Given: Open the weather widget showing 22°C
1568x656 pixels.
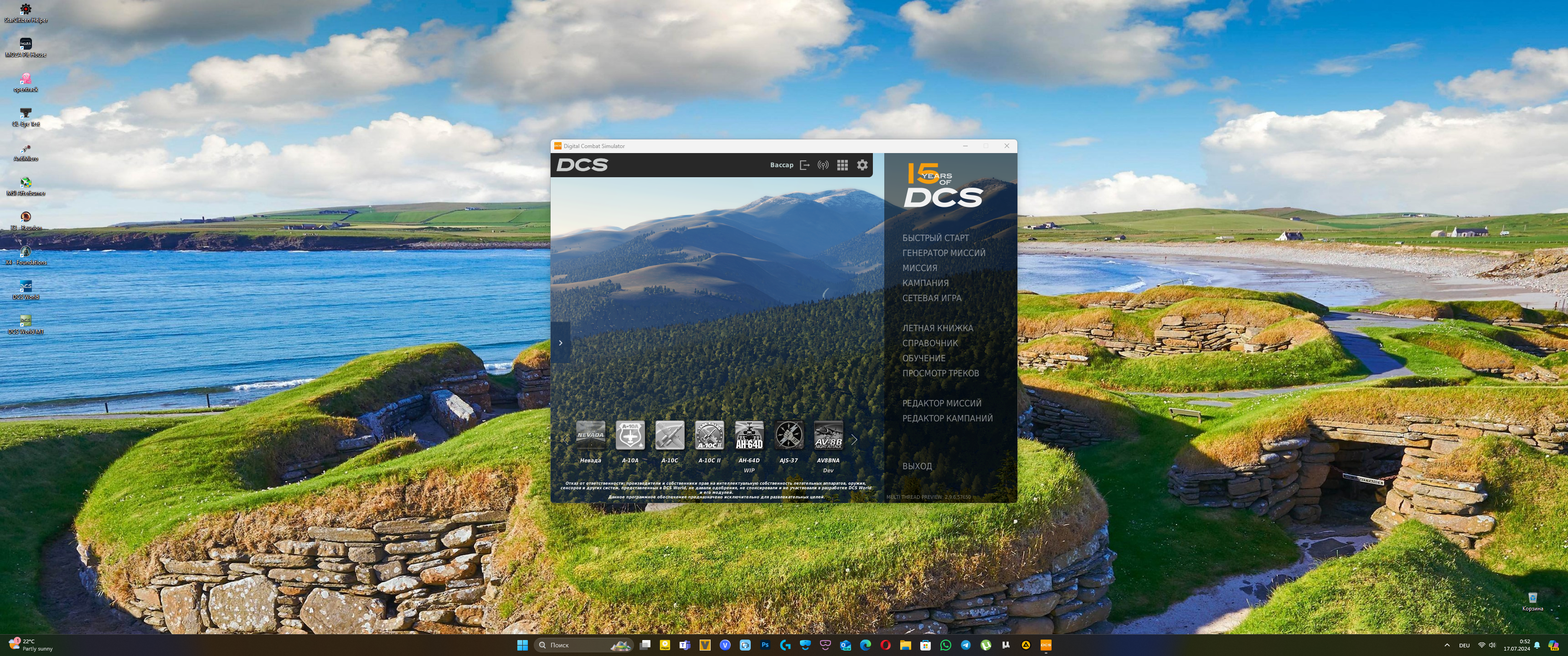Looking at the screenshot, I should (x=31, y=645).
